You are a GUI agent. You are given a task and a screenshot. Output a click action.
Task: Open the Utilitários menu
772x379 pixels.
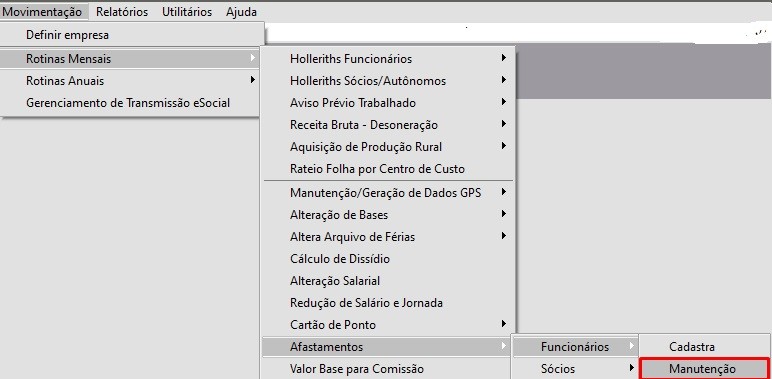point(187,12)
